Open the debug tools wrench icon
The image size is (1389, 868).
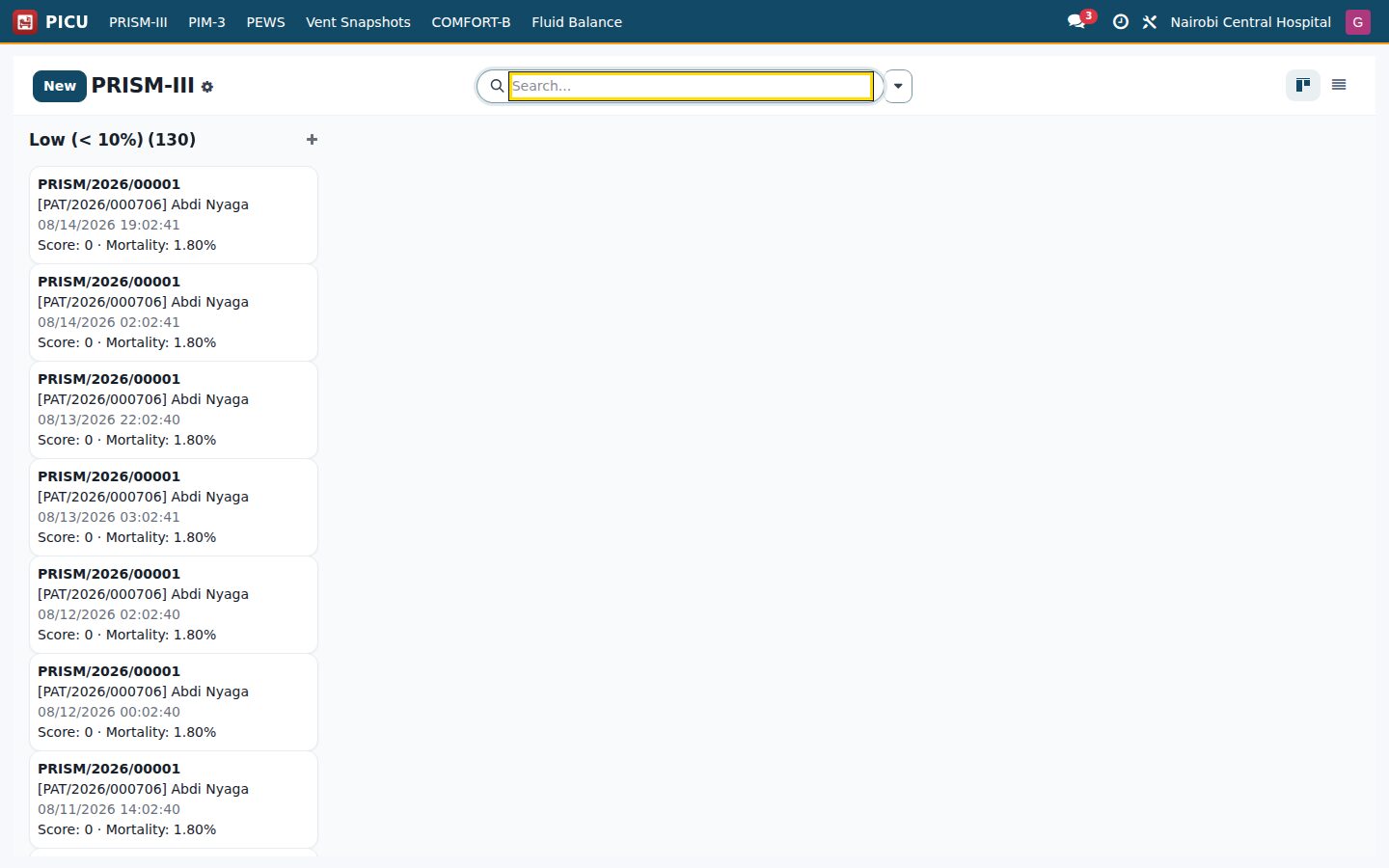pos(1150,21)
